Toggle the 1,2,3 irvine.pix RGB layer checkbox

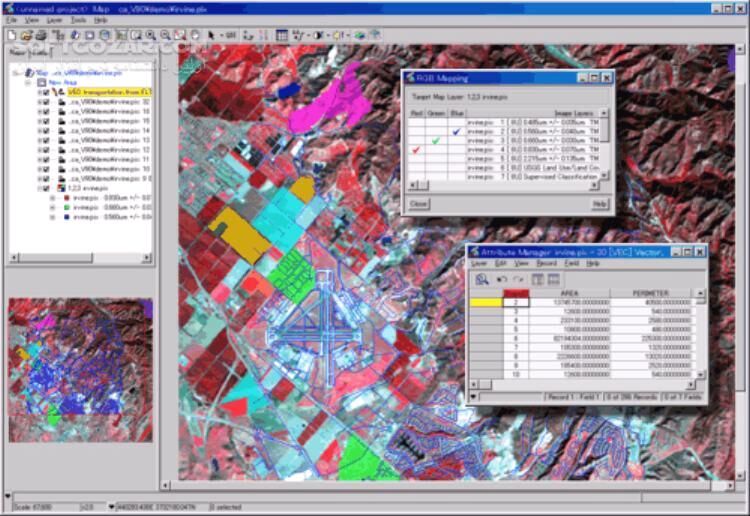coord(46,188)
